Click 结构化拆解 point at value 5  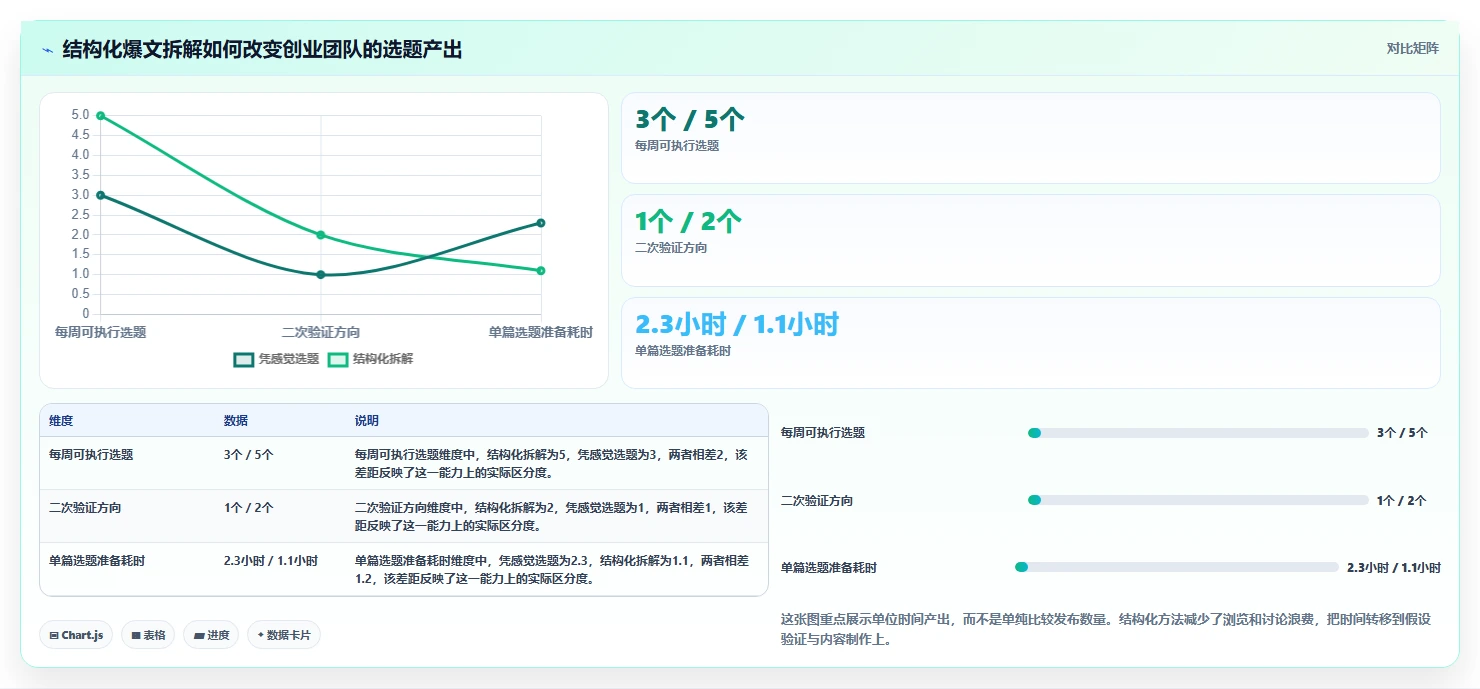coord(100,116)
